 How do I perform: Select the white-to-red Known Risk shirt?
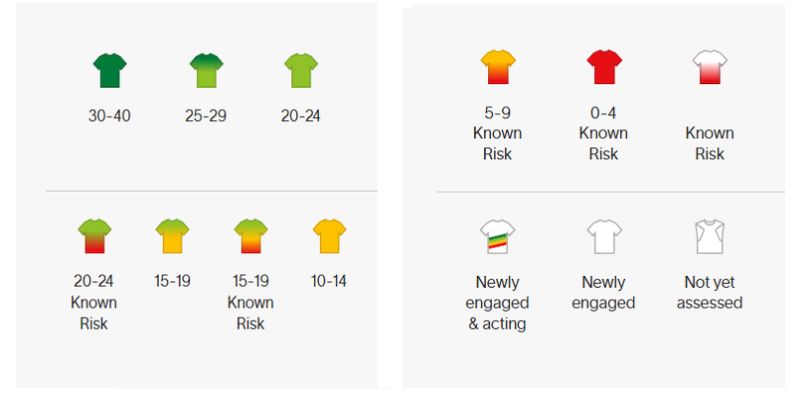[710, 67]
